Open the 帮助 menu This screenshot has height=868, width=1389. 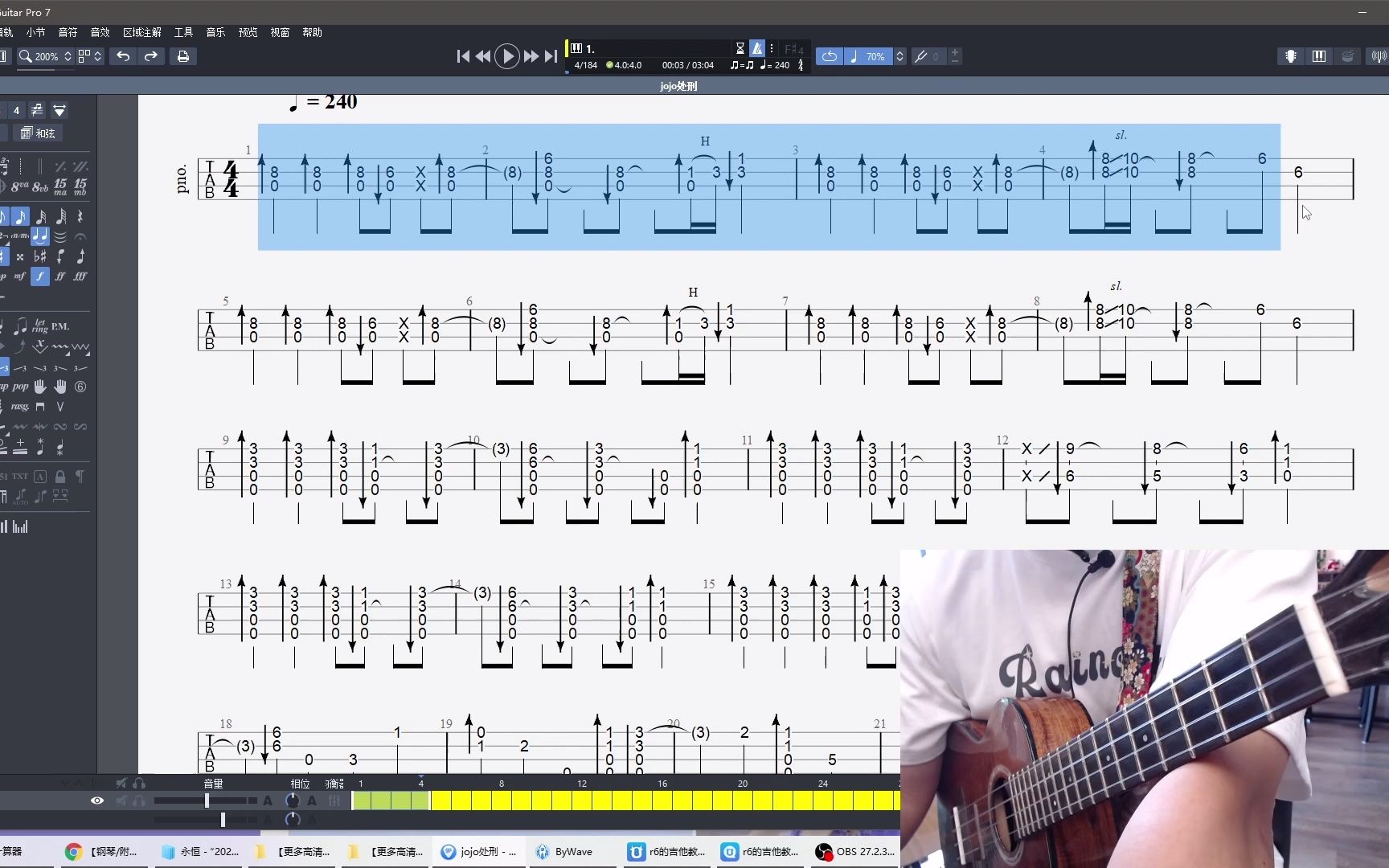tap(312, 32)
